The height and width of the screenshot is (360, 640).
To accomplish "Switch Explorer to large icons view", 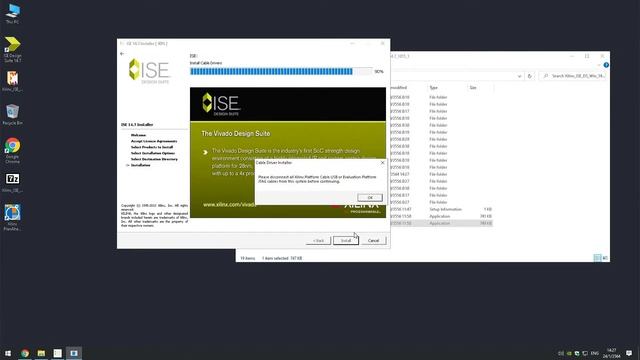I will click(605, 258).
